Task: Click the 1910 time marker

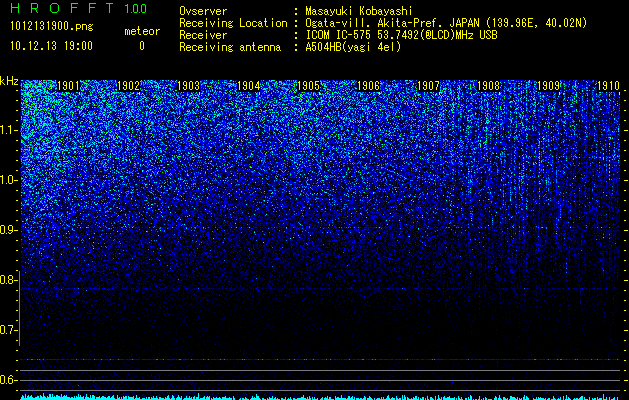Action: tap(609, 86)
